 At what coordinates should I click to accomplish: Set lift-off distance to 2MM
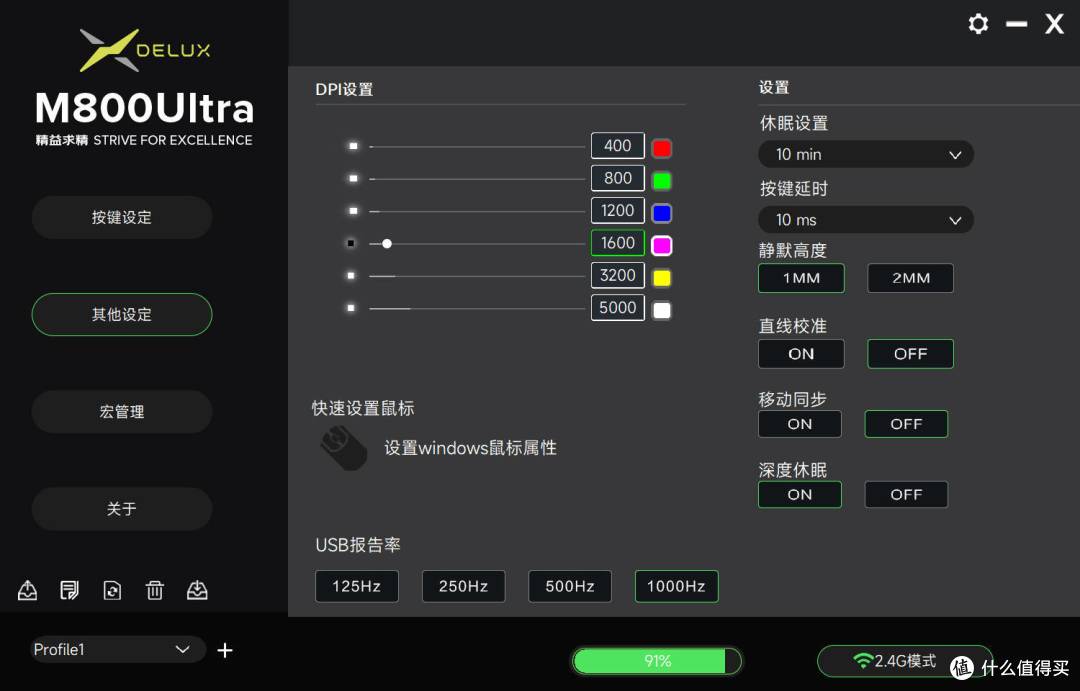pos(911,278)
